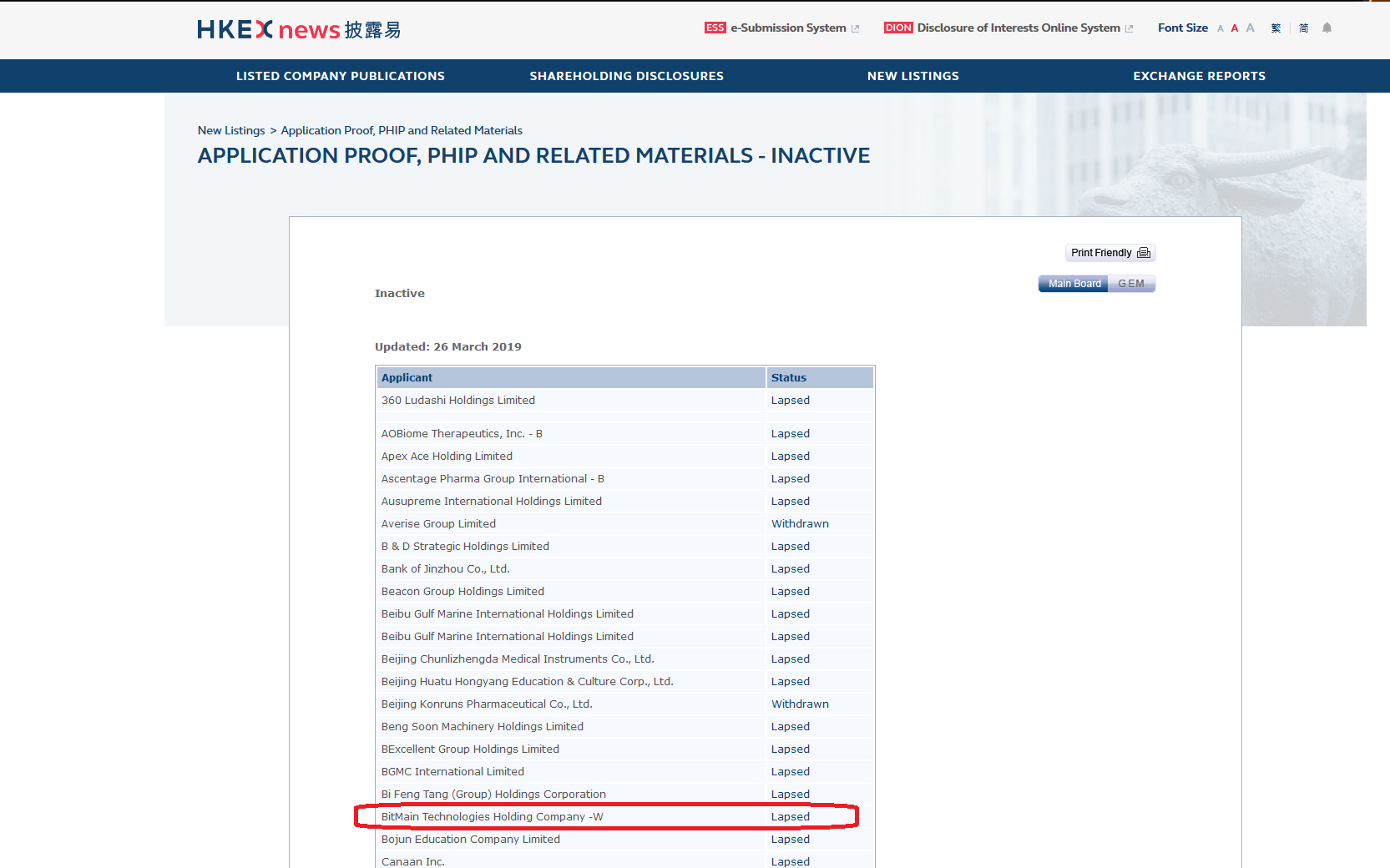The height and width of the screenshot is (868, 1390).
Task: Select the Main Board tab
Action: [1074, 284]
